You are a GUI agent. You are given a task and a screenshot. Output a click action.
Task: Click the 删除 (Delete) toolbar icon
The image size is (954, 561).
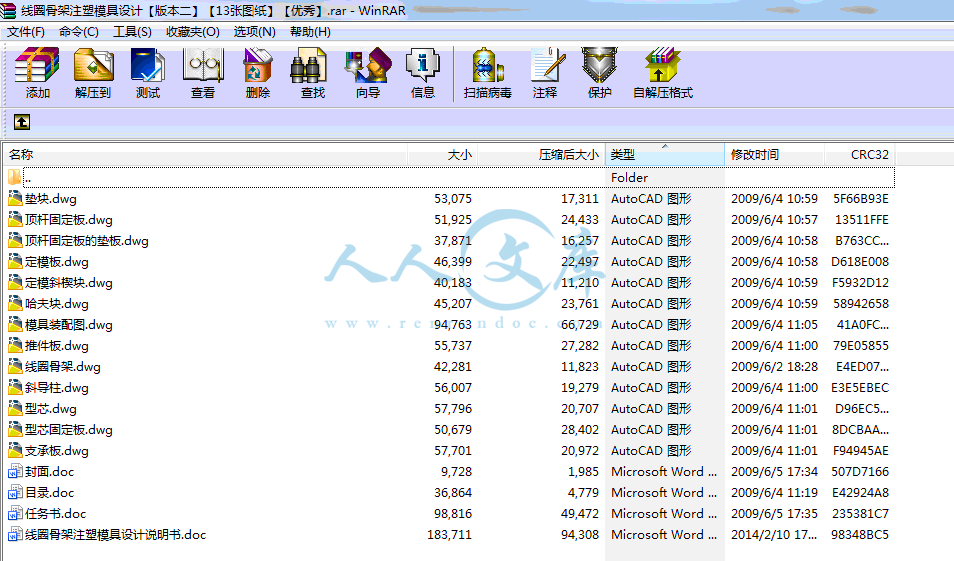258,65
